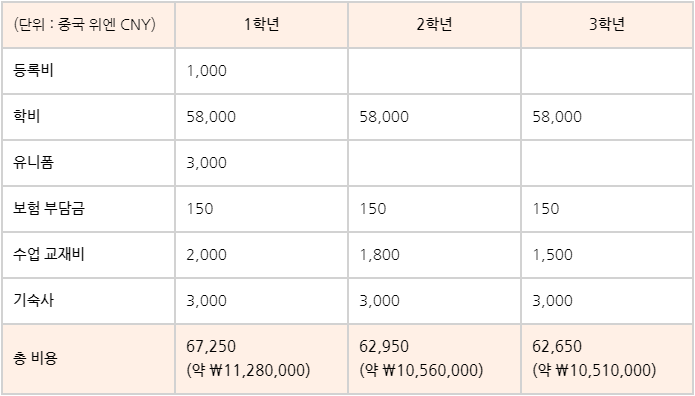Select the 총 비용 row label

click(35, 358)
